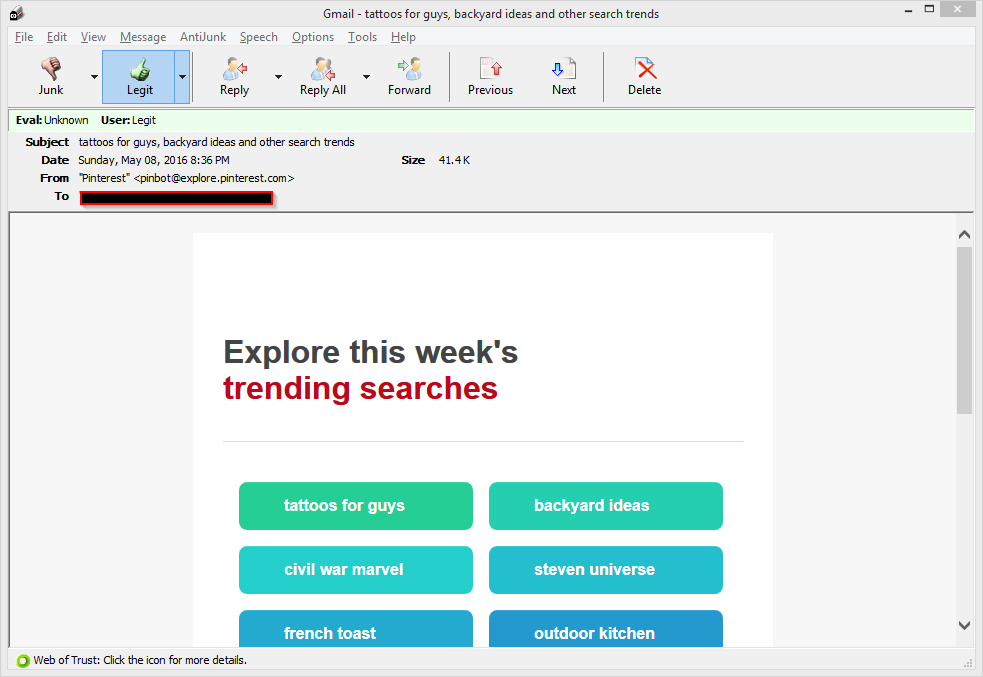Click the 'trending searches' heading

(360, 388)
